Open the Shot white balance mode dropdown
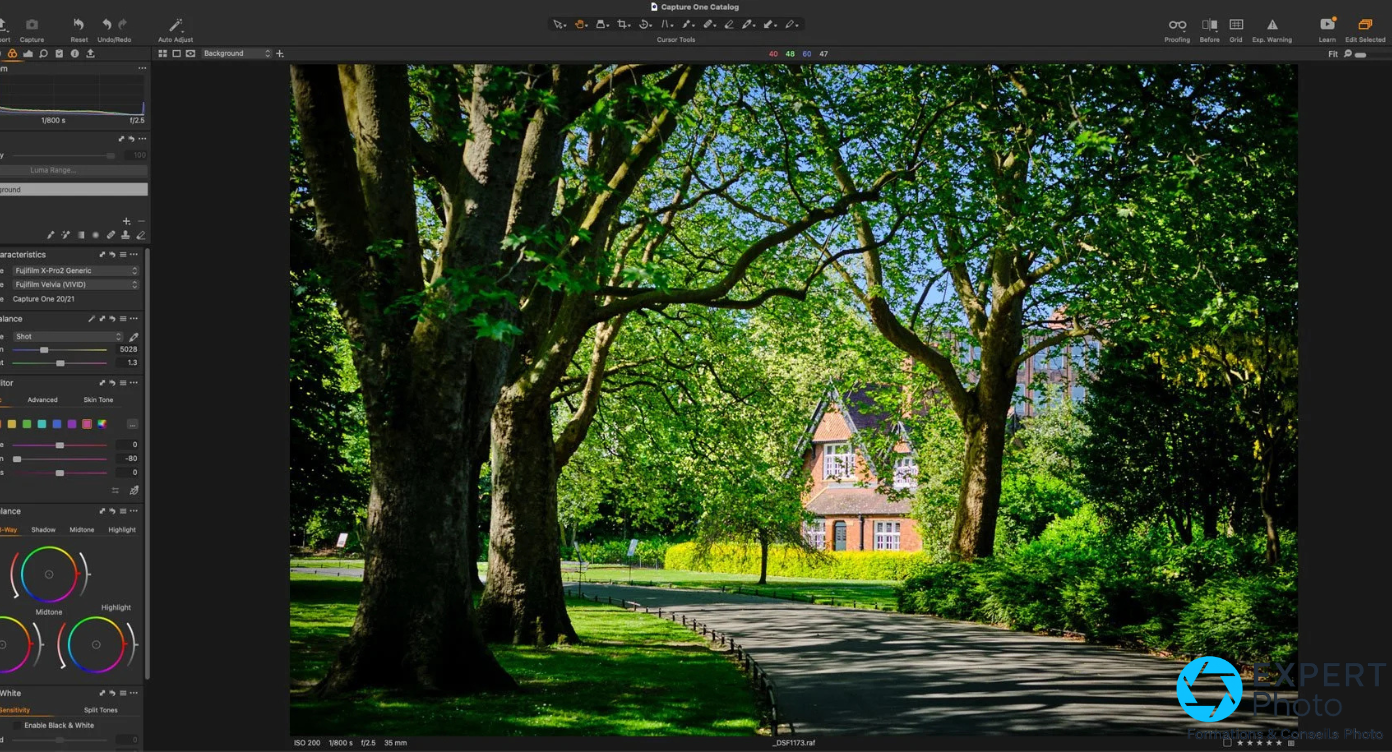1392x752 pixels. [68, 337]
